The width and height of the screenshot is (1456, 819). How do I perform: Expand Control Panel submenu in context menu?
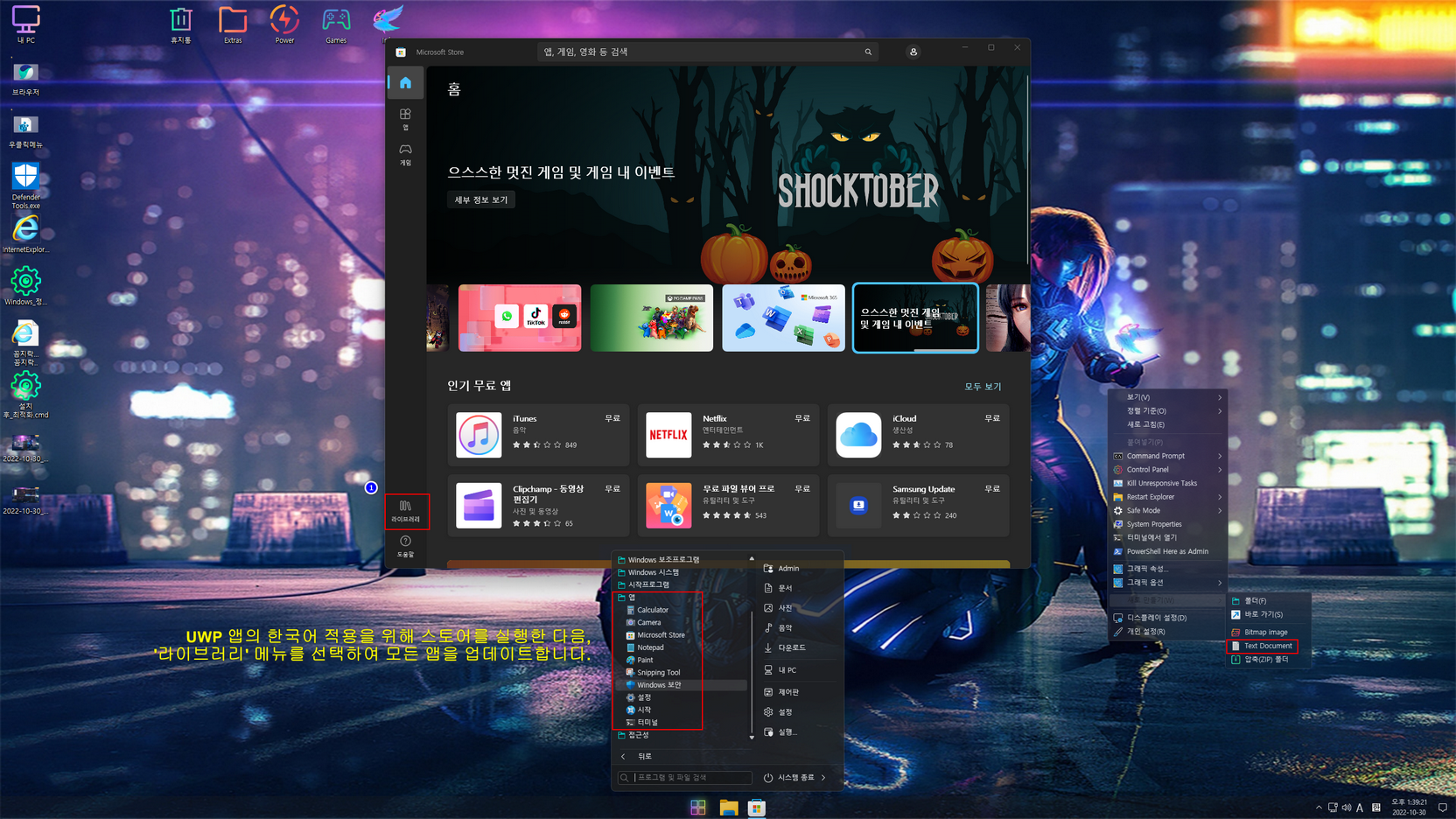pos(1167,469)
